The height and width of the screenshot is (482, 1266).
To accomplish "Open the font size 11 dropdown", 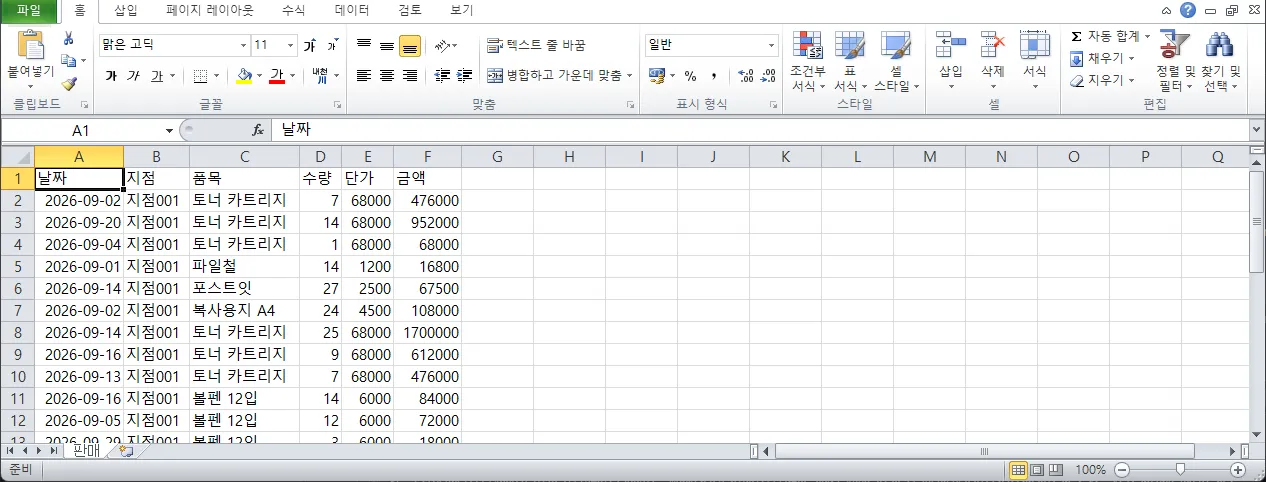I will coord(291,45).
